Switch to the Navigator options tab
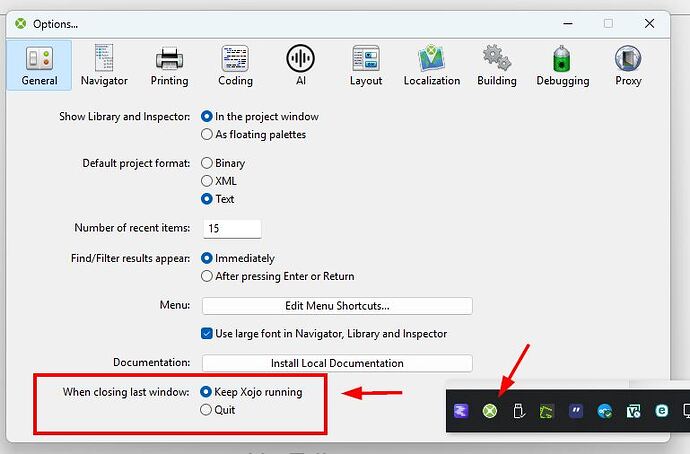The image size is (690, 454). click(104, 66)
